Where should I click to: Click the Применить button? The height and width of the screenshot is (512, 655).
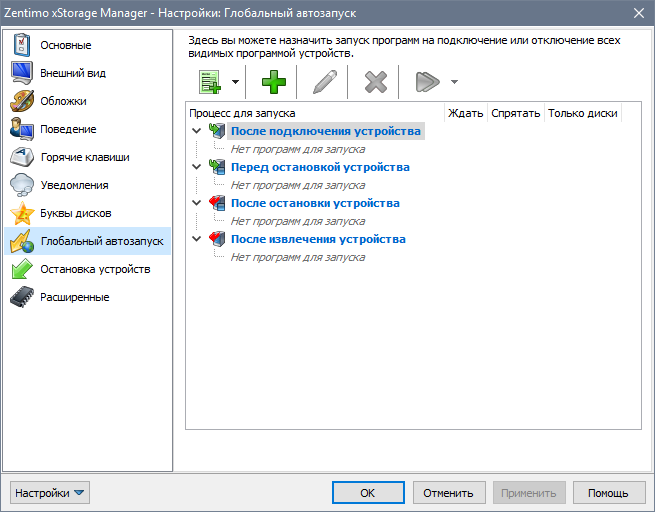pos(529,493)
